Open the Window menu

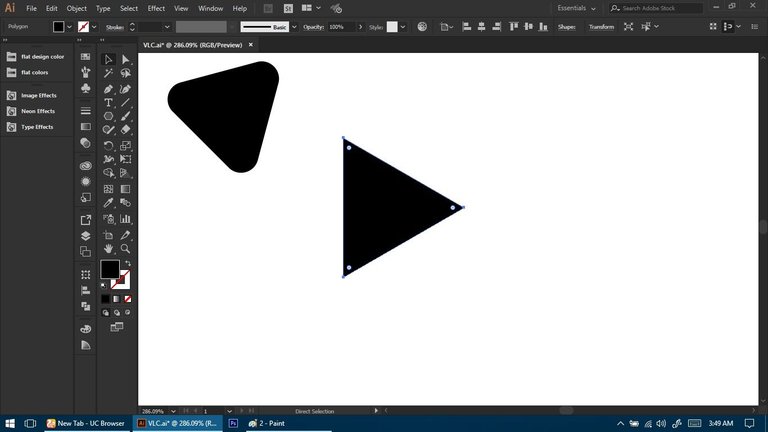pos(211,8)
